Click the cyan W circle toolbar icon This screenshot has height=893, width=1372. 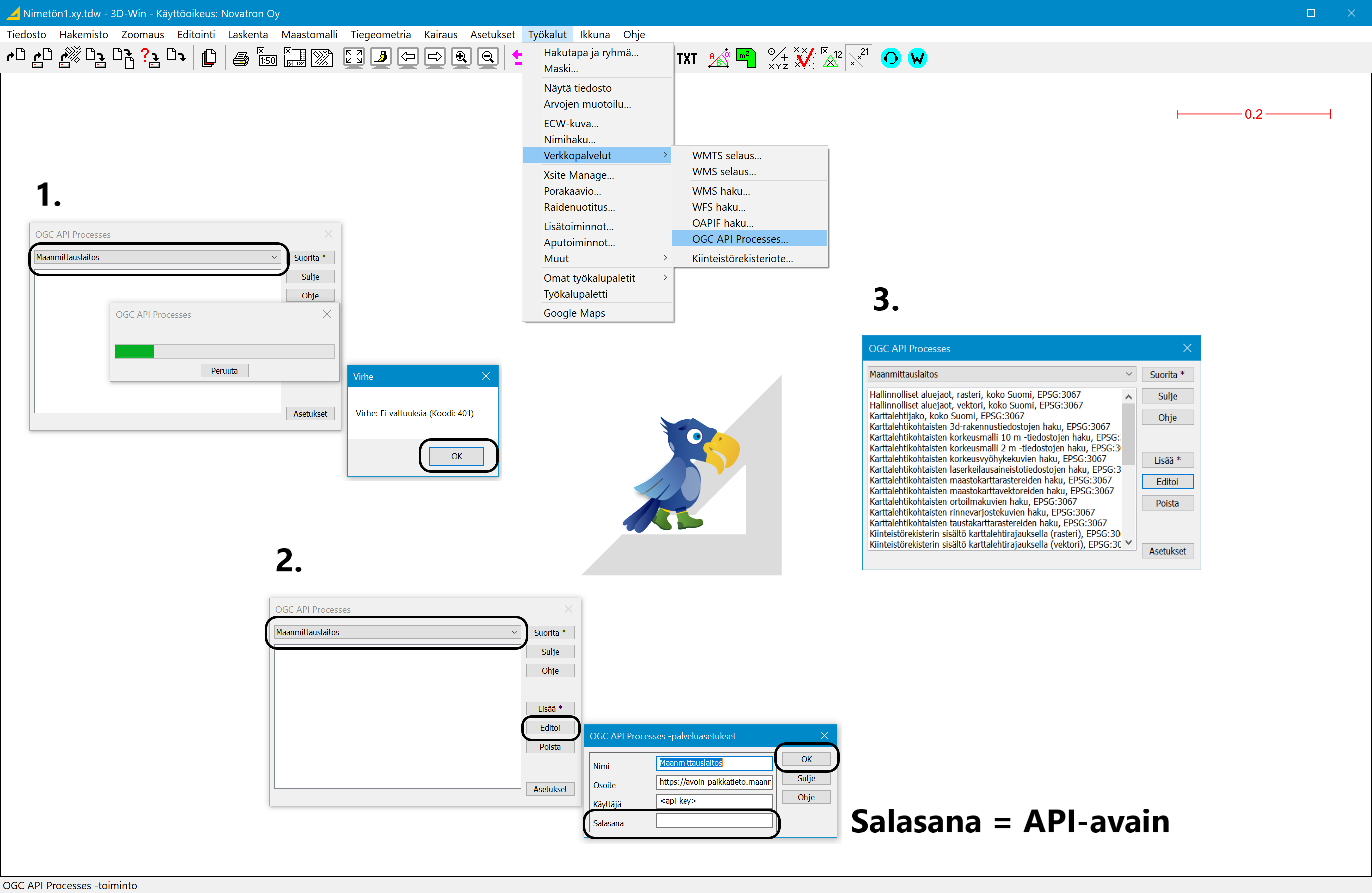pyautogui.click(x=916, y=58)
